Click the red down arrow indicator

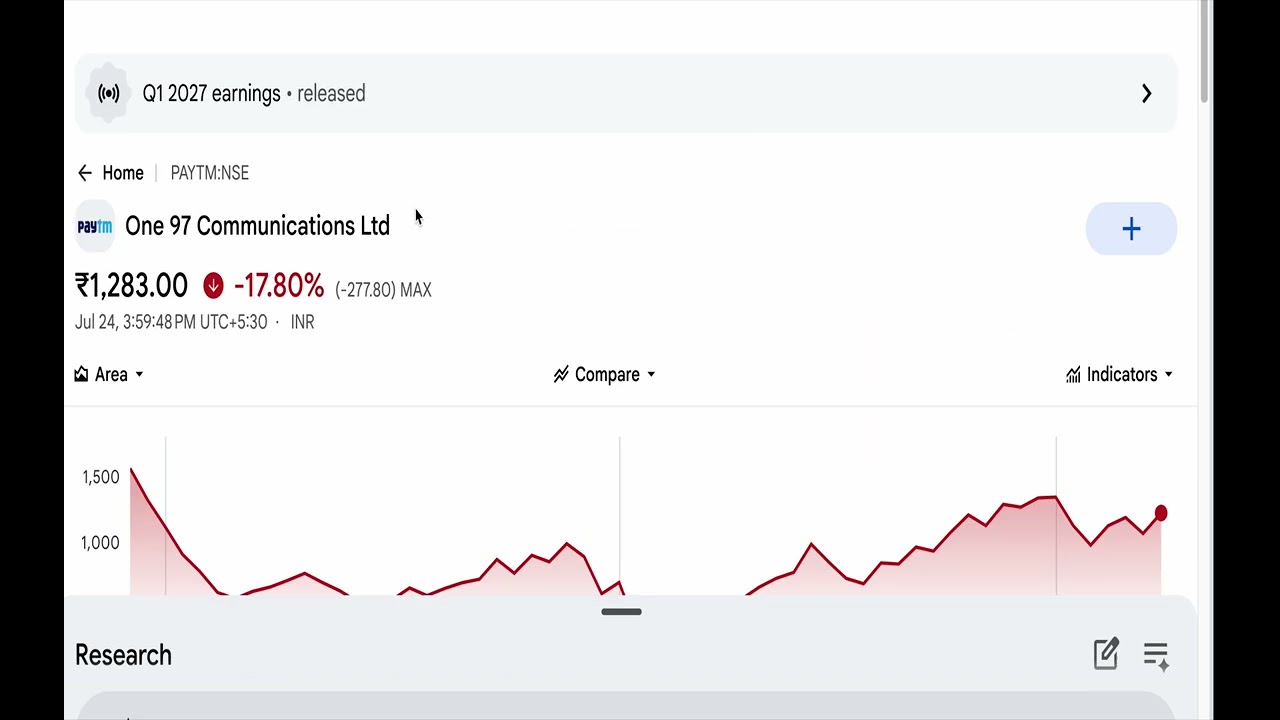coord(213,287)
